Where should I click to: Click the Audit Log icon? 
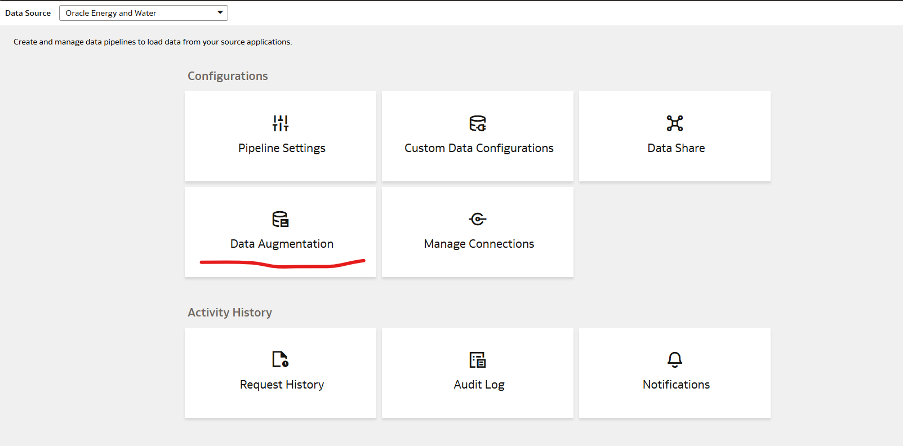point(478,360)
